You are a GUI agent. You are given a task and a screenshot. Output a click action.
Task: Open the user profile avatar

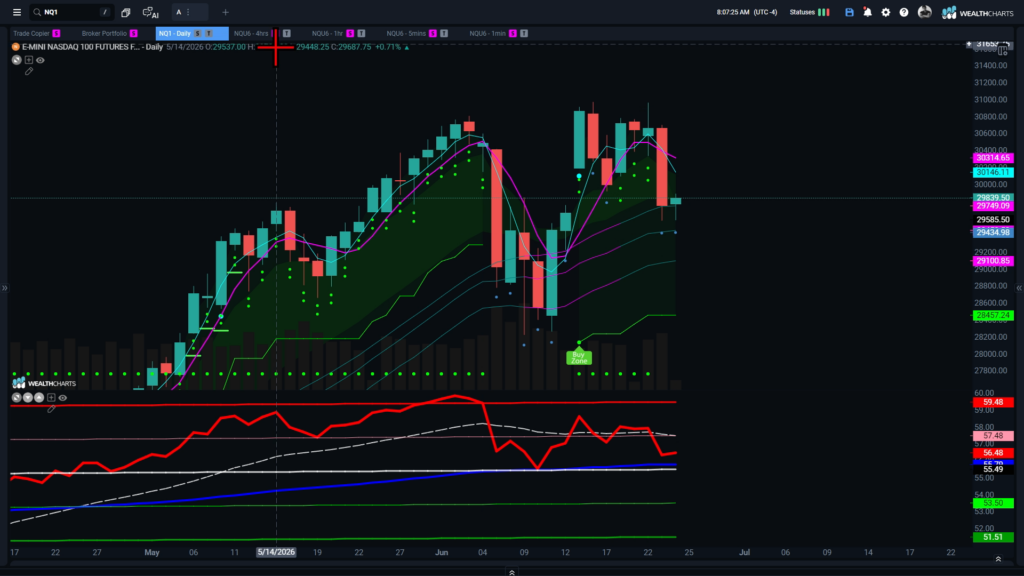coord(924,12)
